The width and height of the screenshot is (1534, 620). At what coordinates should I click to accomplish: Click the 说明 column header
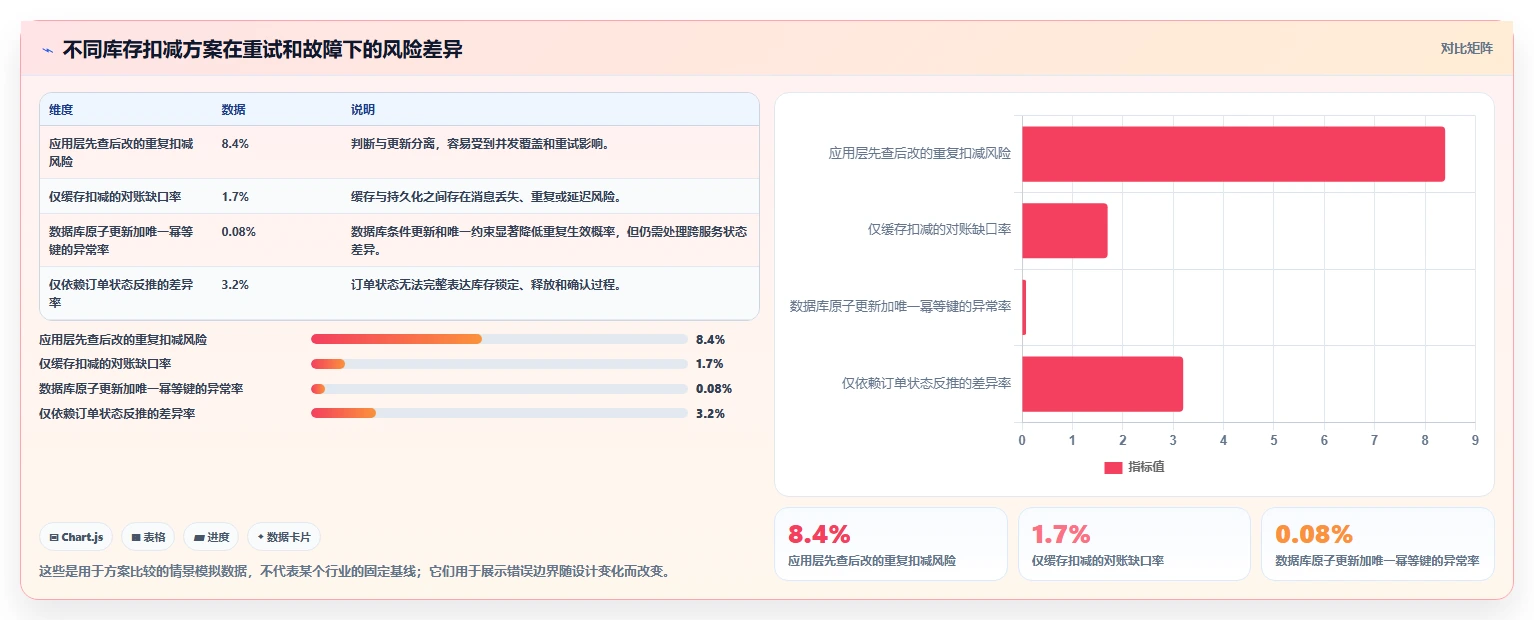click(362, 110)
